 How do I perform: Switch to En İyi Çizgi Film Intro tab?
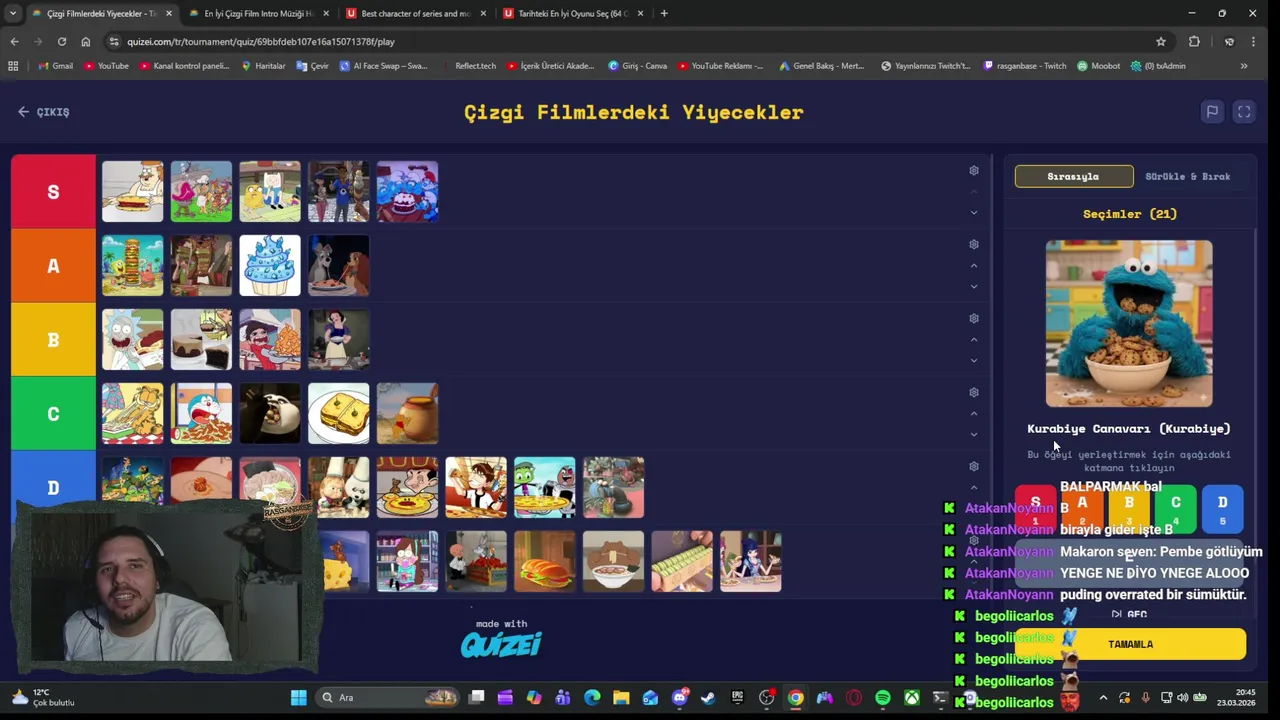tap(258, 13)
